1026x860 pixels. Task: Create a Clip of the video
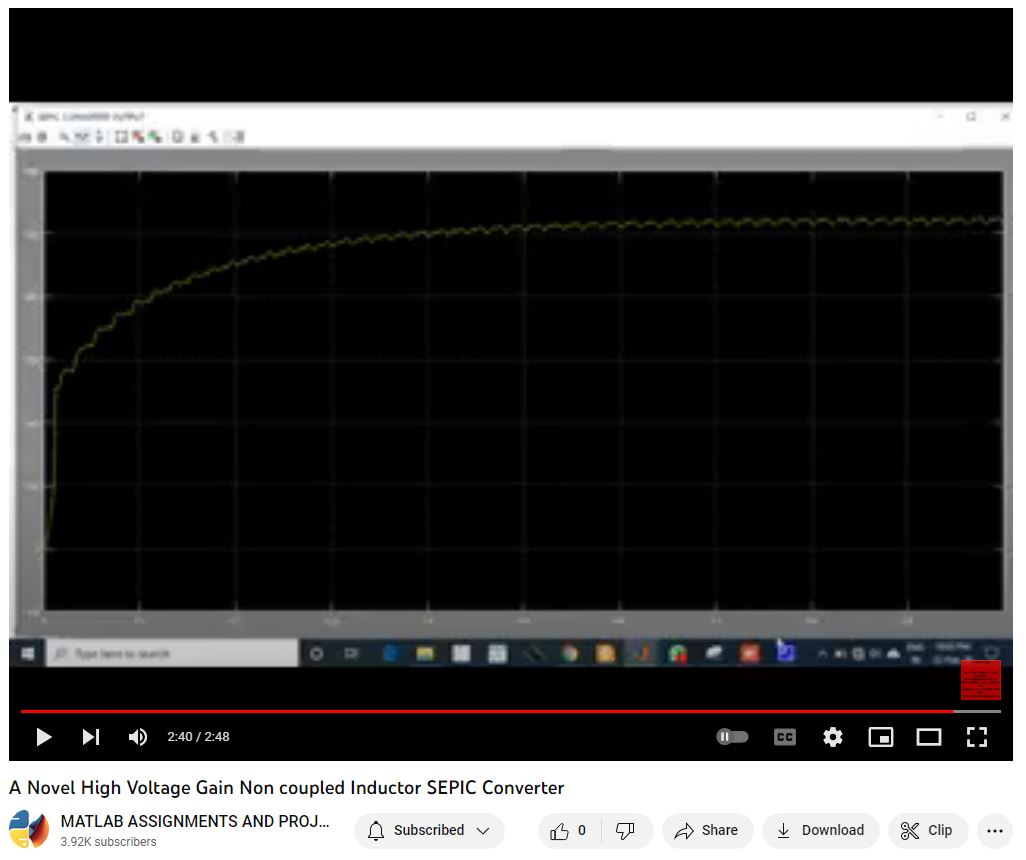928,831
